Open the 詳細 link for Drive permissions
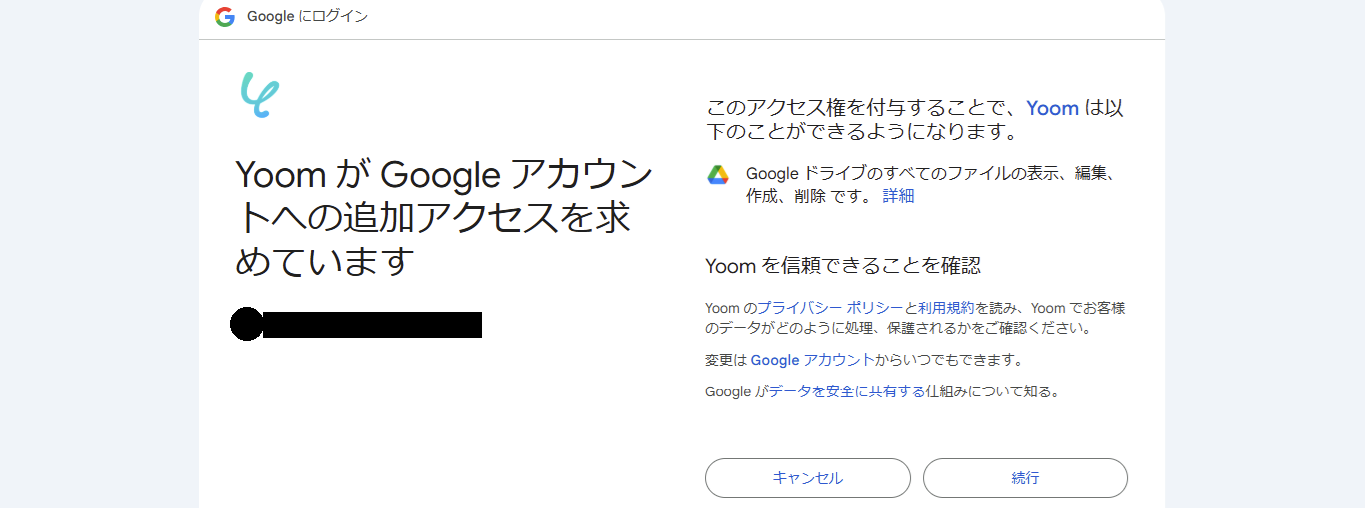1365x508 pixels. coord(898,196)
